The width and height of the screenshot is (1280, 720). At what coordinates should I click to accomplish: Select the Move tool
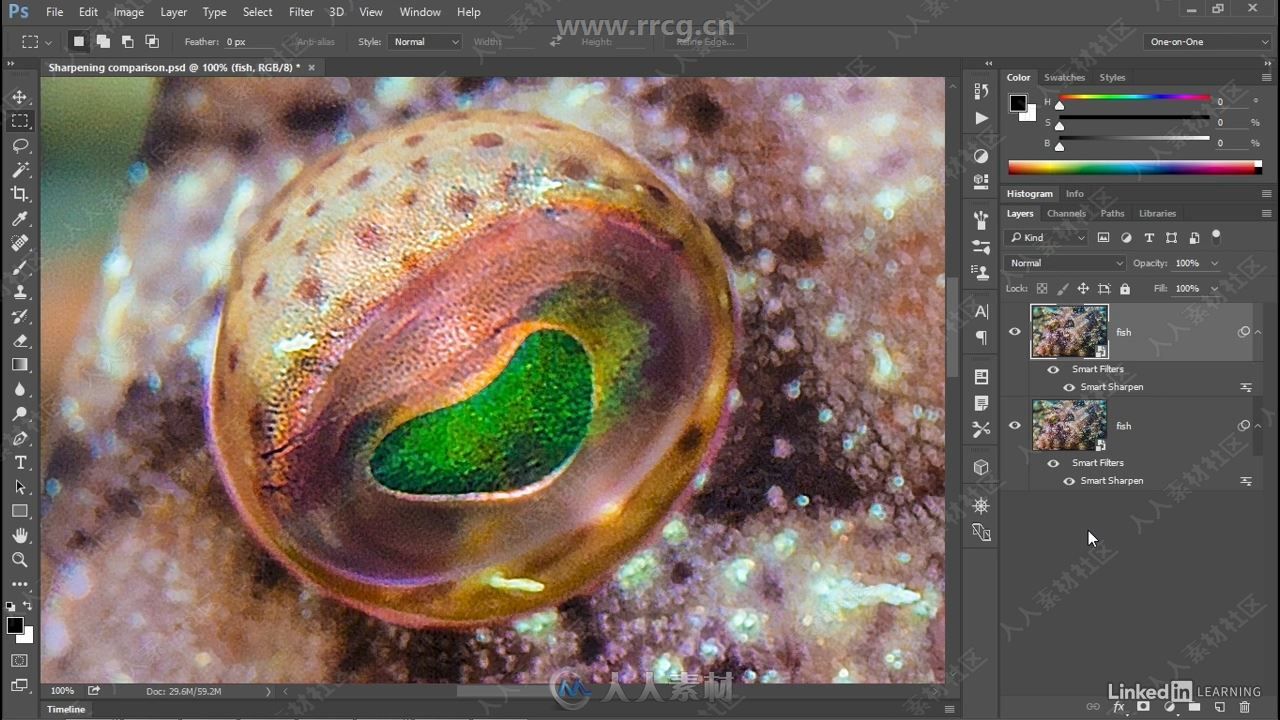20,97
